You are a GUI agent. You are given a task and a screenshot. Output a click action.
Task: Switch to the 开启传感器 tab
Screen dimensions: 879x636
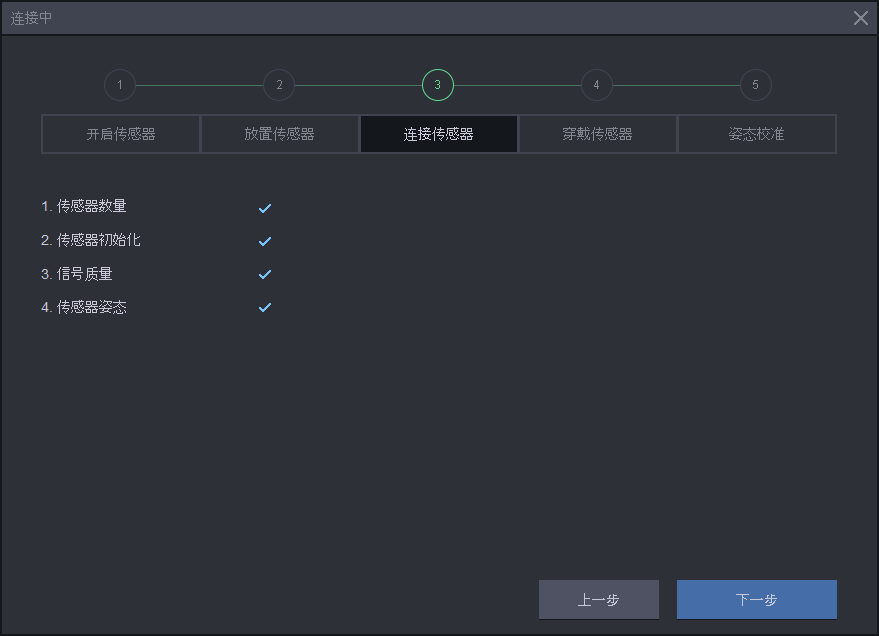tap(121, 134)
